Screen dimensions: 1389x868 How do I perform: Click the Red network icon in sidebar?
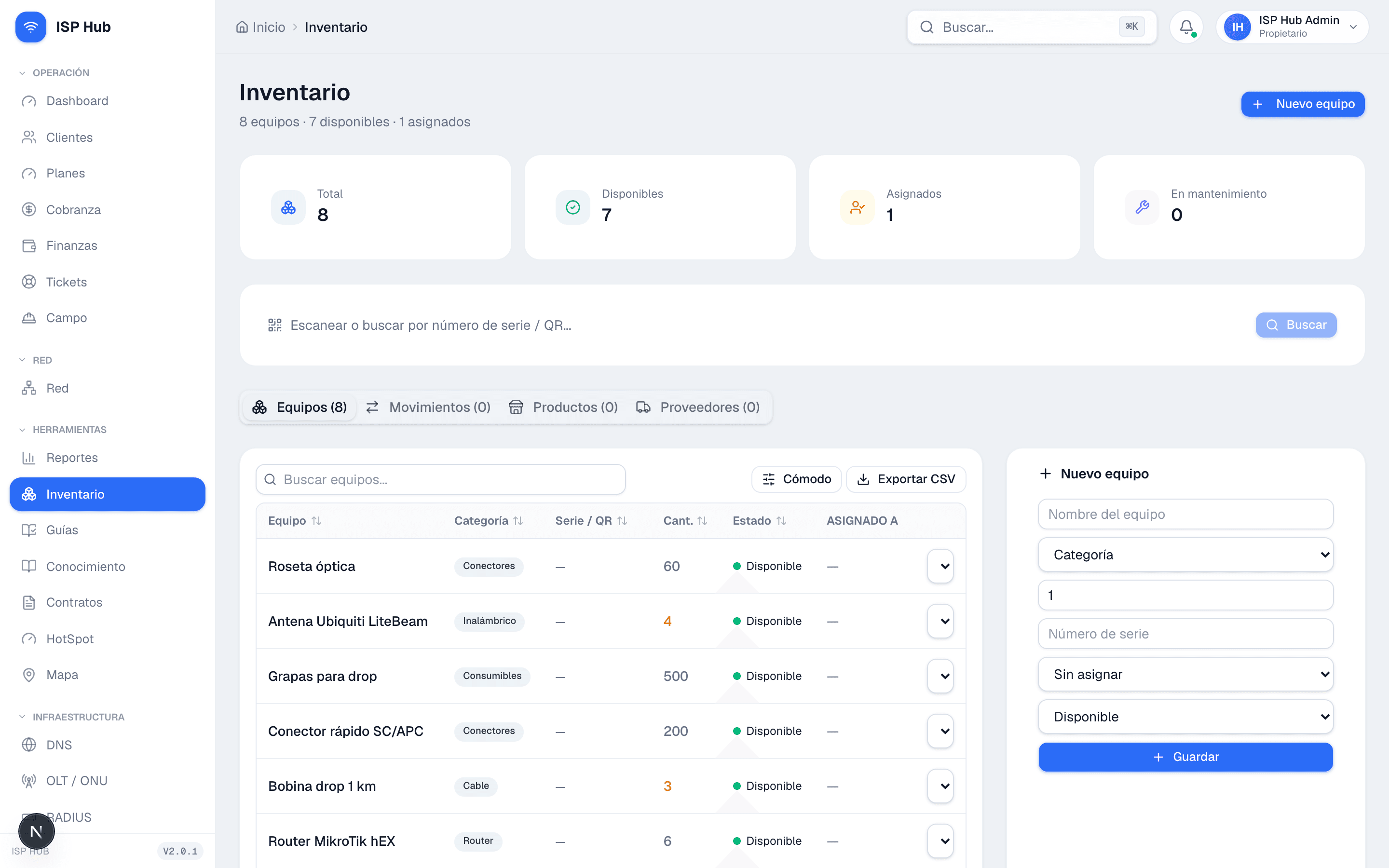[x=29, y=388]
